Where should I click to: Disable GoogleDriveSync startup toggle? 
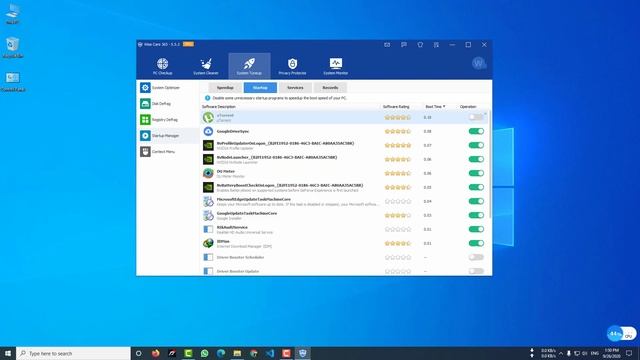point(476,131)
